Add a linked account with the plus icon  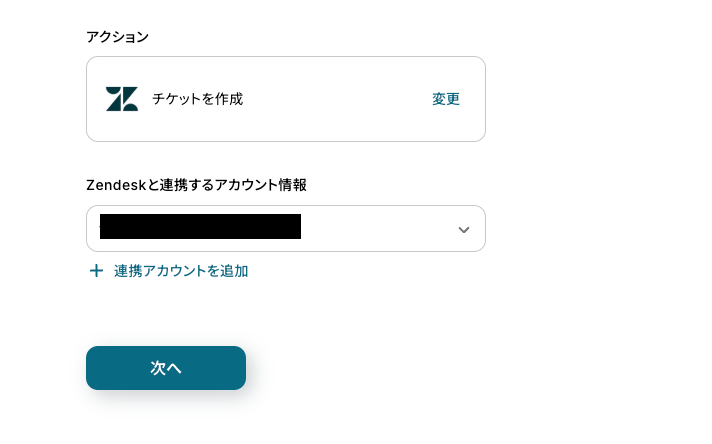click(x=96, y=271)
